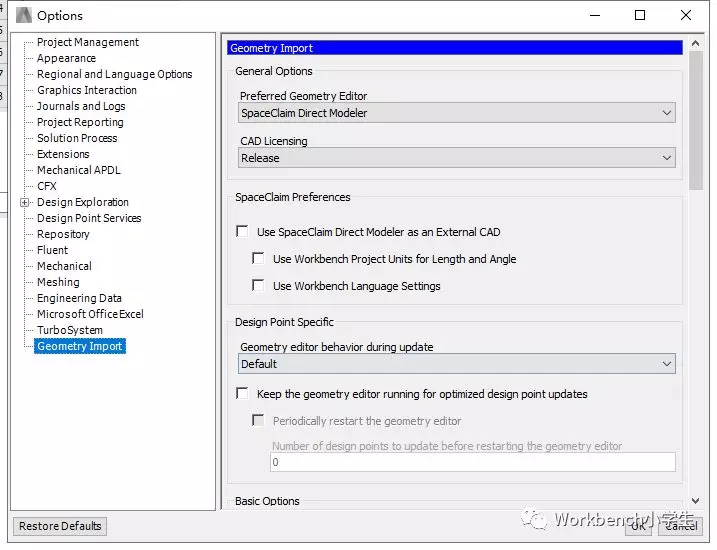Enable SpaceClaim Direct Modeler as External CAD
Screen dimensions: 717x550
[x=242, y=231]
